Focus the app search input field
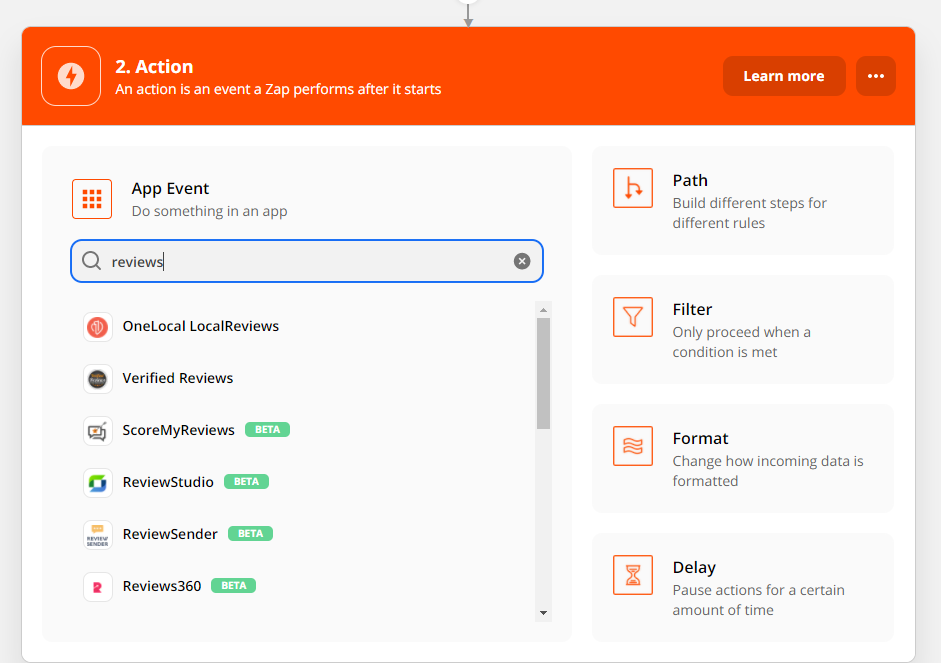Screen dimensions: 941x663 307,261
